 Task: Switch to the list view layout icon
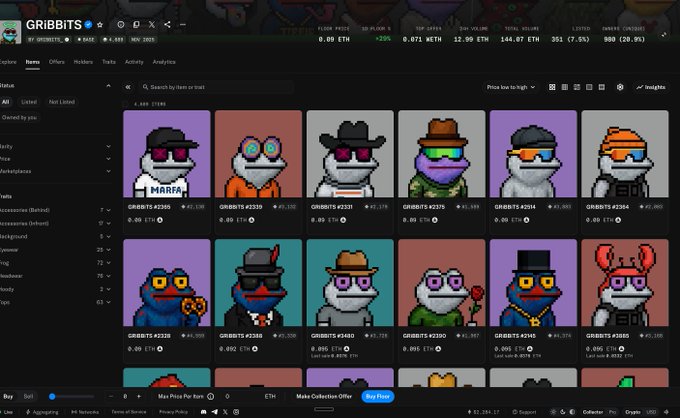coord(577,87)
